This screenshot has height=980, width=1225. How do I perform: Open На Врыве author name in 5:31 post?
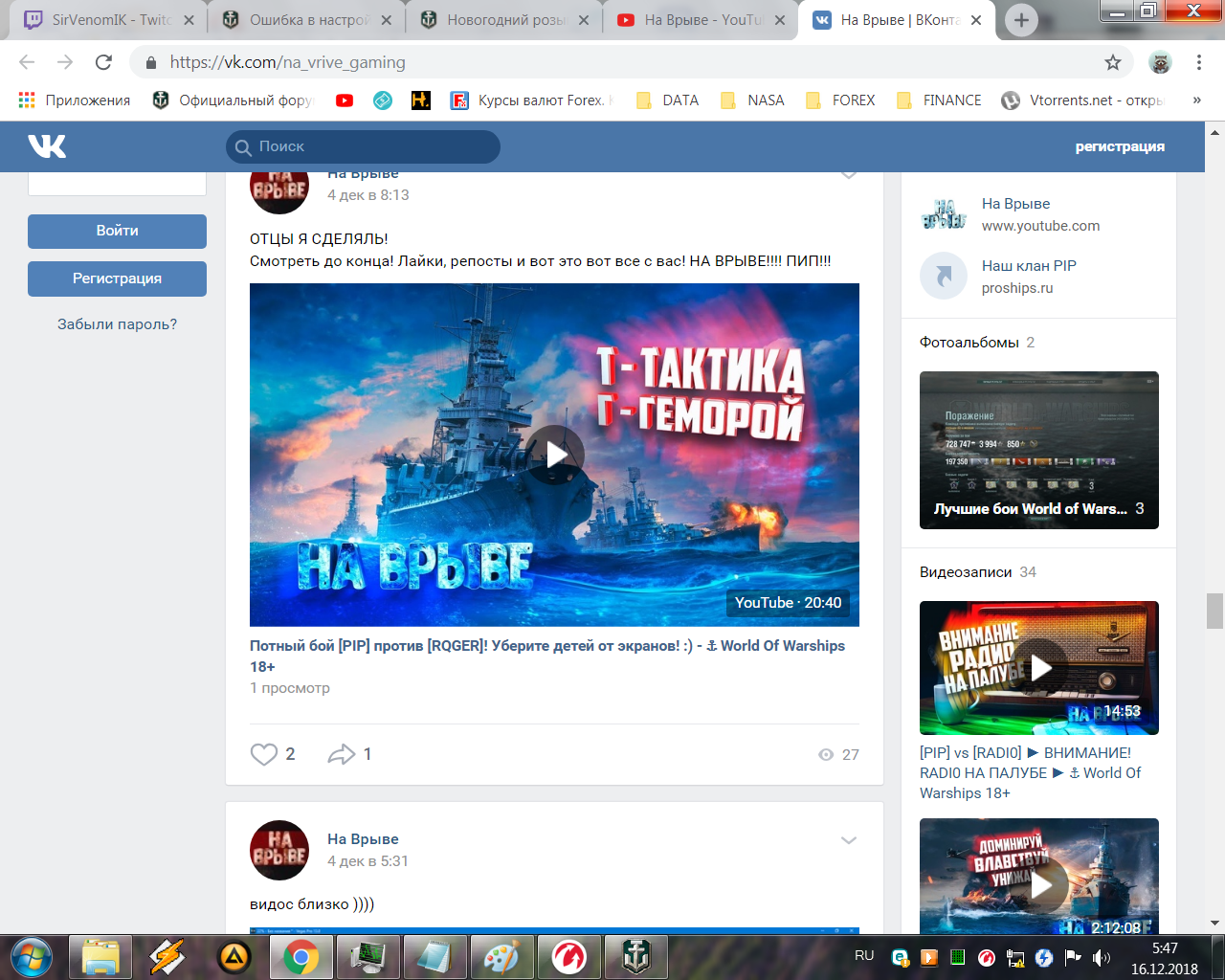click(x=363, y=839)
